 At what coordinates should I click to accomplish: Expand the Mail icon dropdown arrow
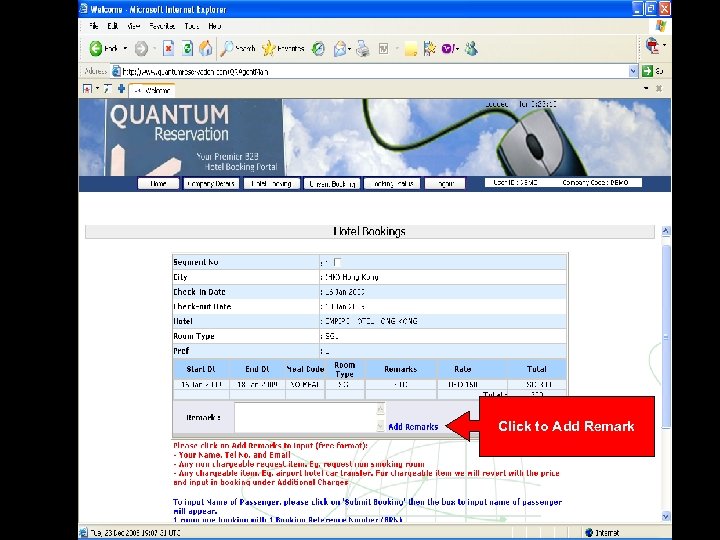(350, 48)
